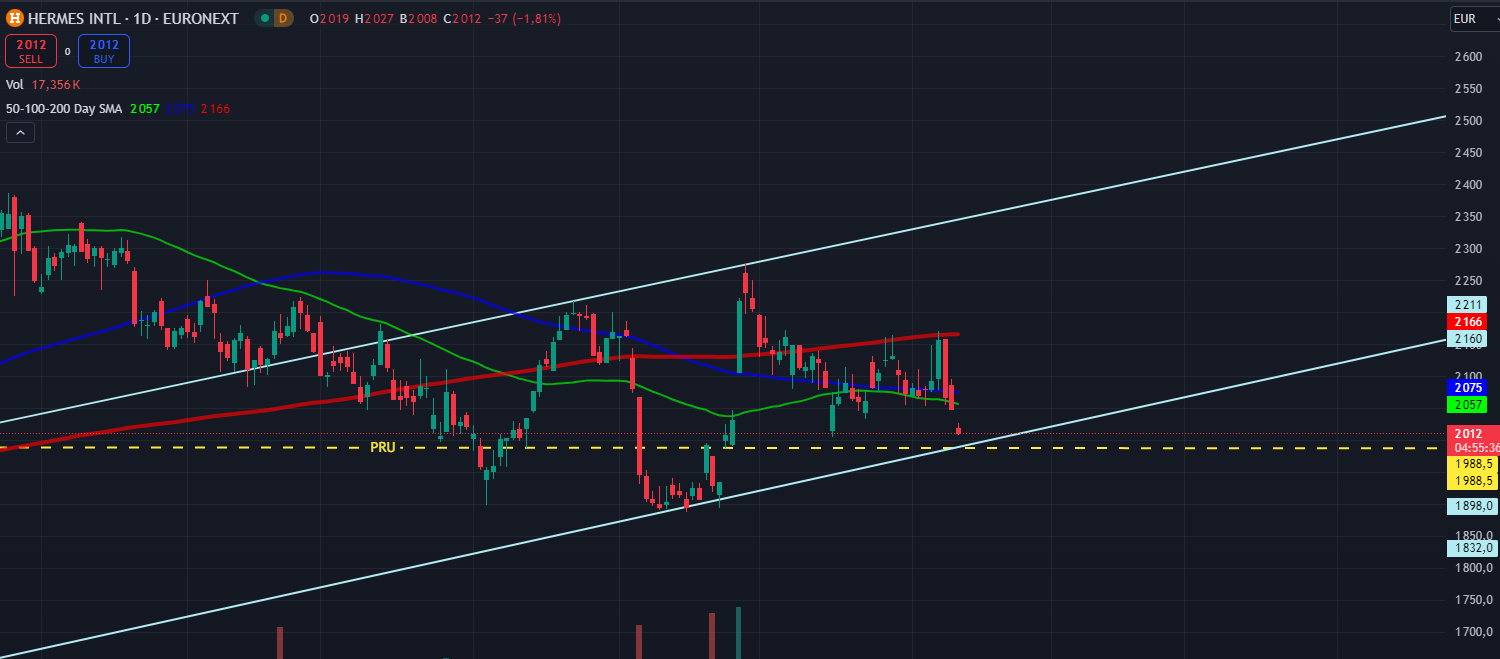Select the 50-100-200 Day SMA indicator label
This screenshot has height=659, width=1500.
64,108
